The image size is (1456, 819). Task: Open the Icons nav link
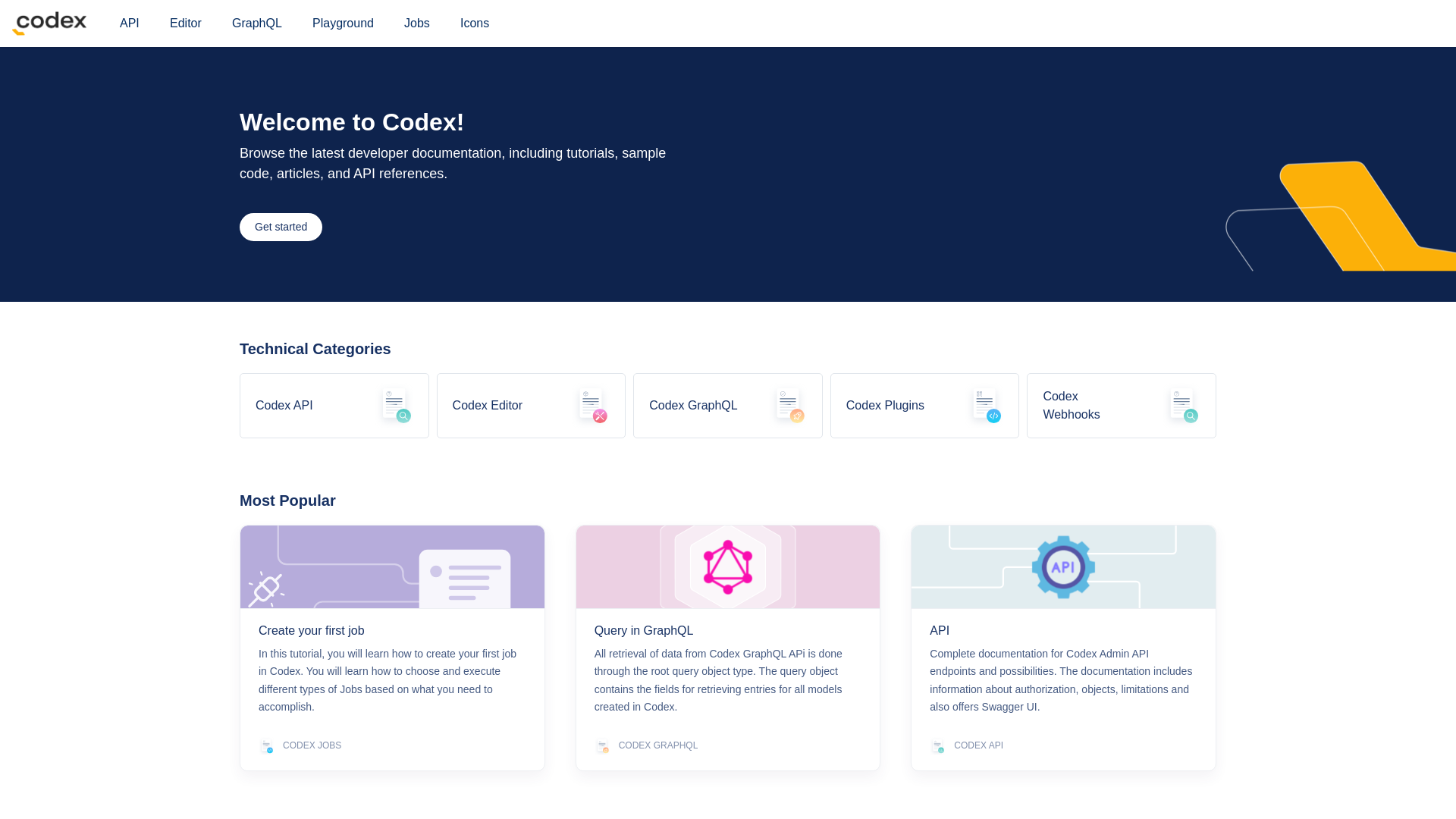(x=475, y=24)
